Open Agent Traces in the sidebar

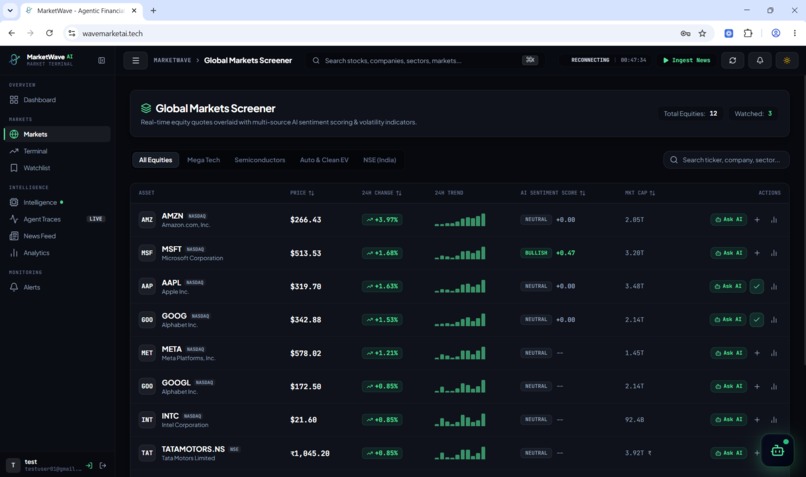[57, 219]
